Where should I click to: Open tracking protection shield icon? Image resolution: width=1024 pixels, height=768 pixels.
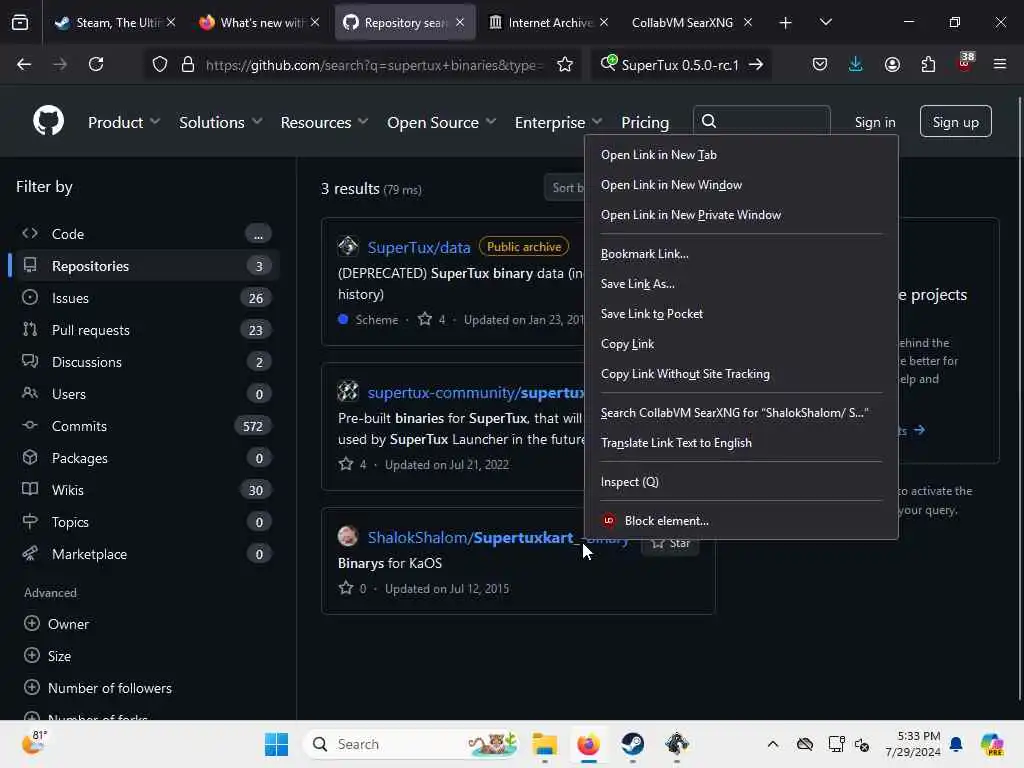pos(160,64)
